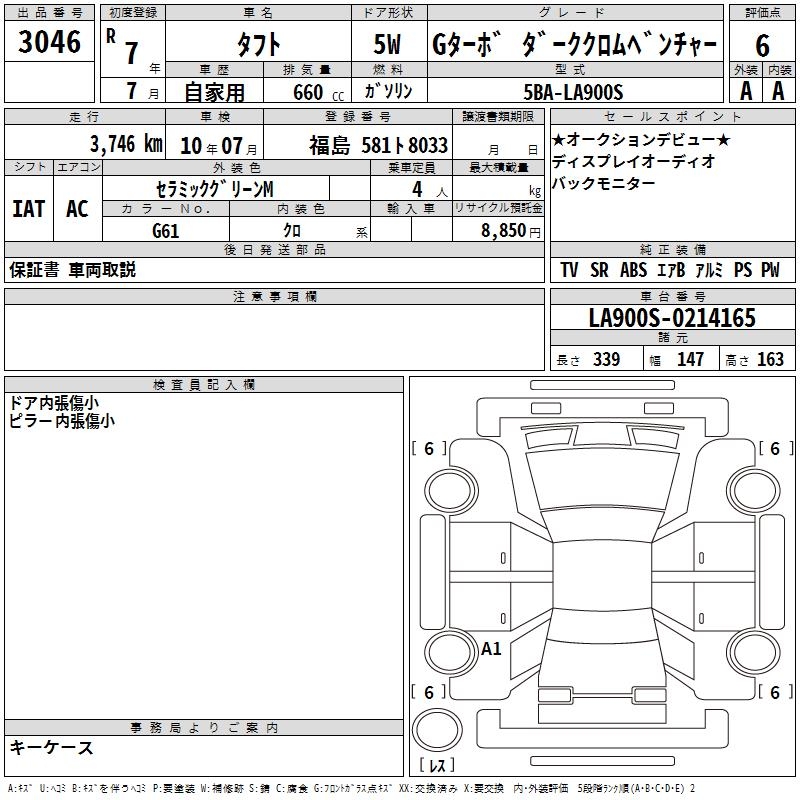Select exterior color セラミックグリーンM
This screenshot has height=800, width=800.
click(215, 189)
